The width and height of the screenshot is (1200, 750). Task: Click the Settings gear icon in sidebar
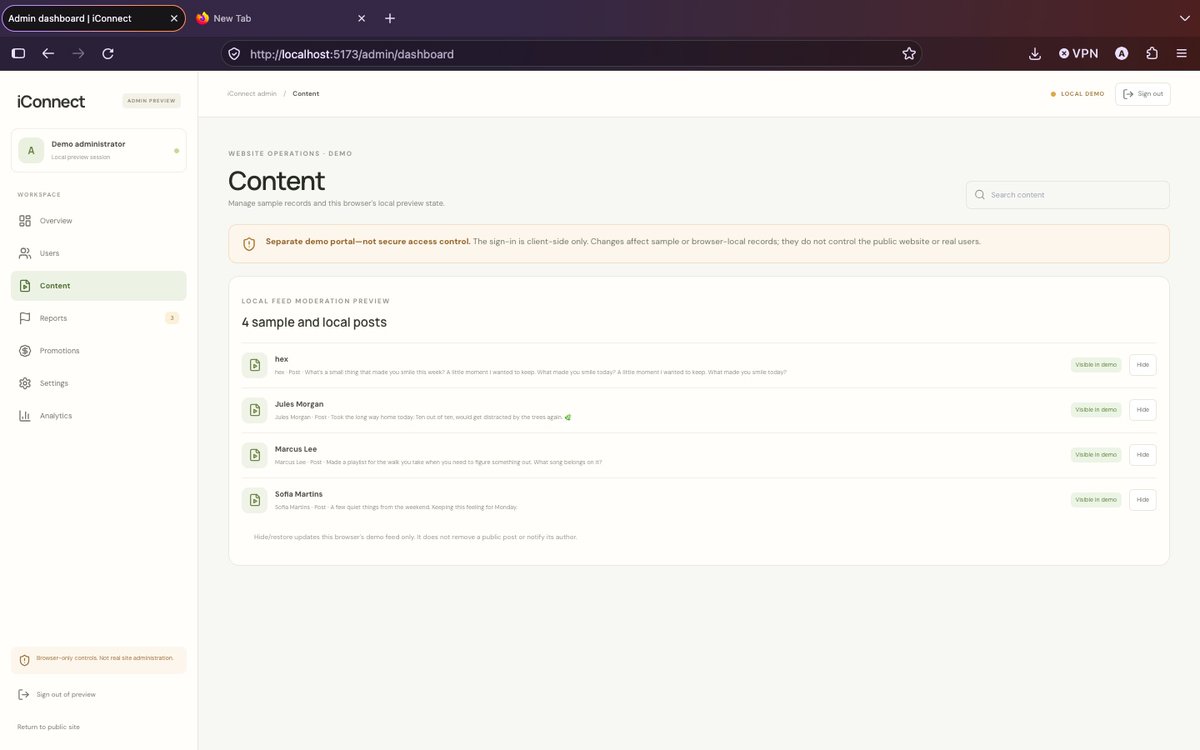click(25, 383)
